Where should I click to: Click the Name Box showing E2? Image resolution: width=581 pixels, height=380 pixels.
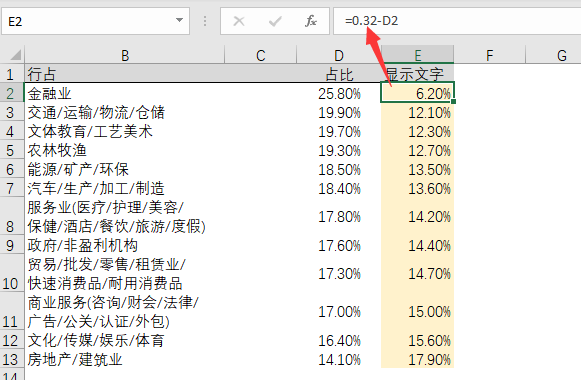95,21
